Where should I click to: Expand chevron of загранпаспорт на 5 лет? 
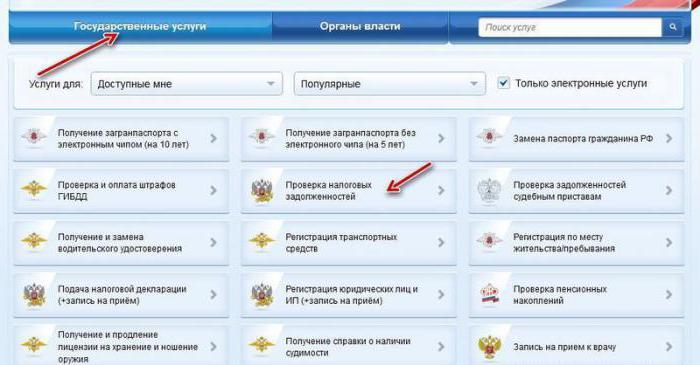441,138
